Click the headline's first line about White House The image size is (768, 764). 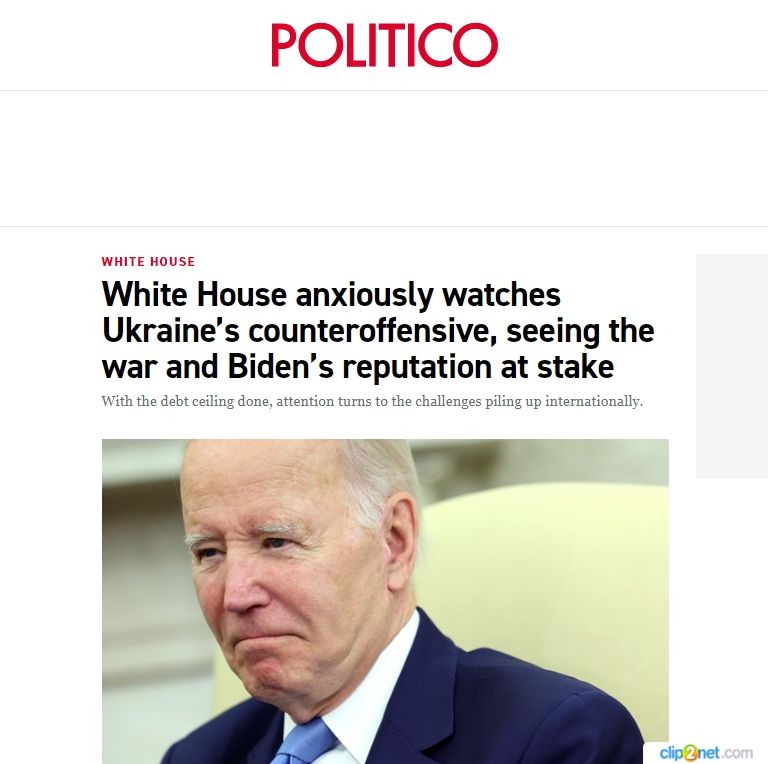tap(331, 294)
